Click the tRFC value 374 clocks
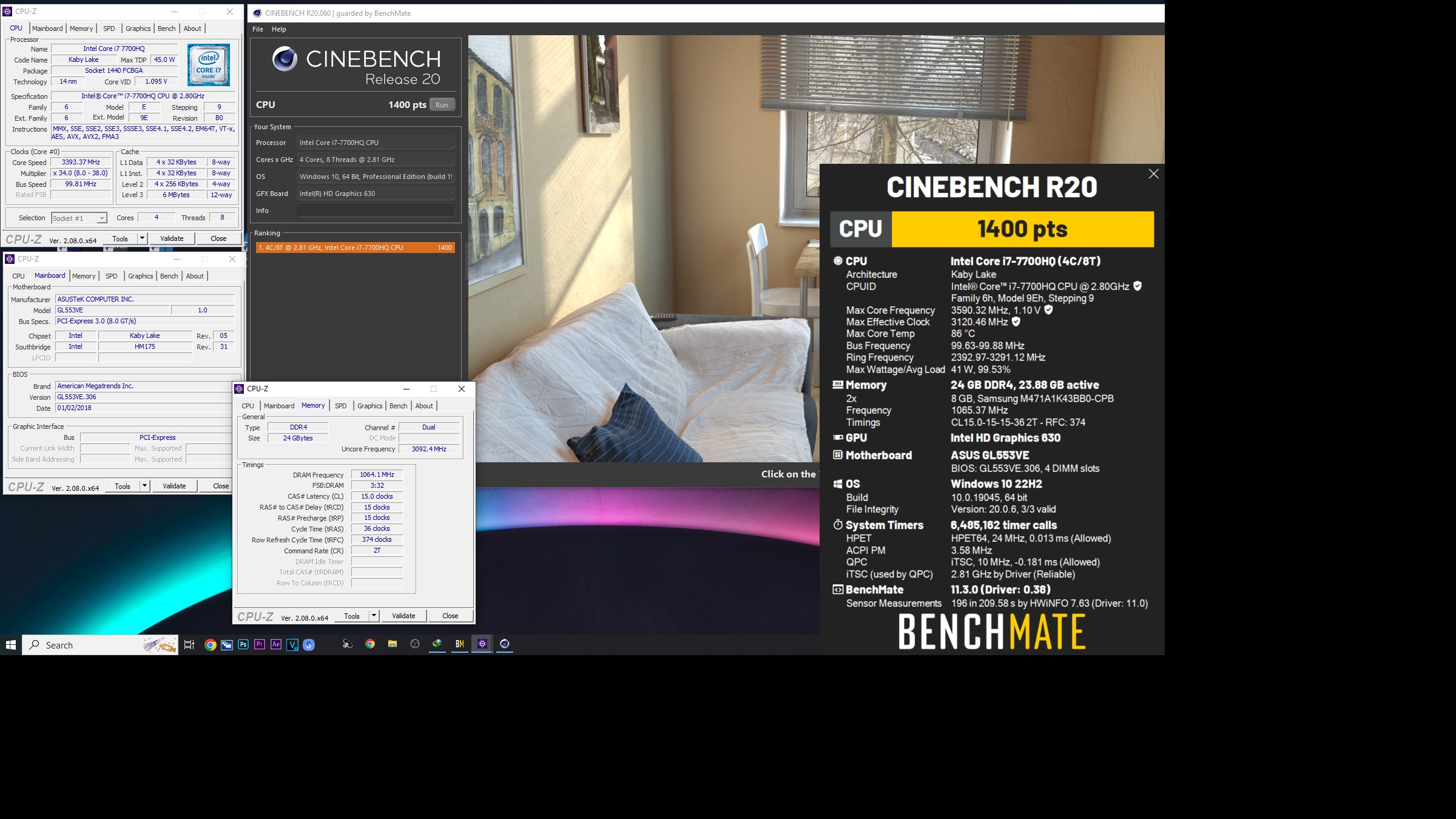 (x=377, y=540)
